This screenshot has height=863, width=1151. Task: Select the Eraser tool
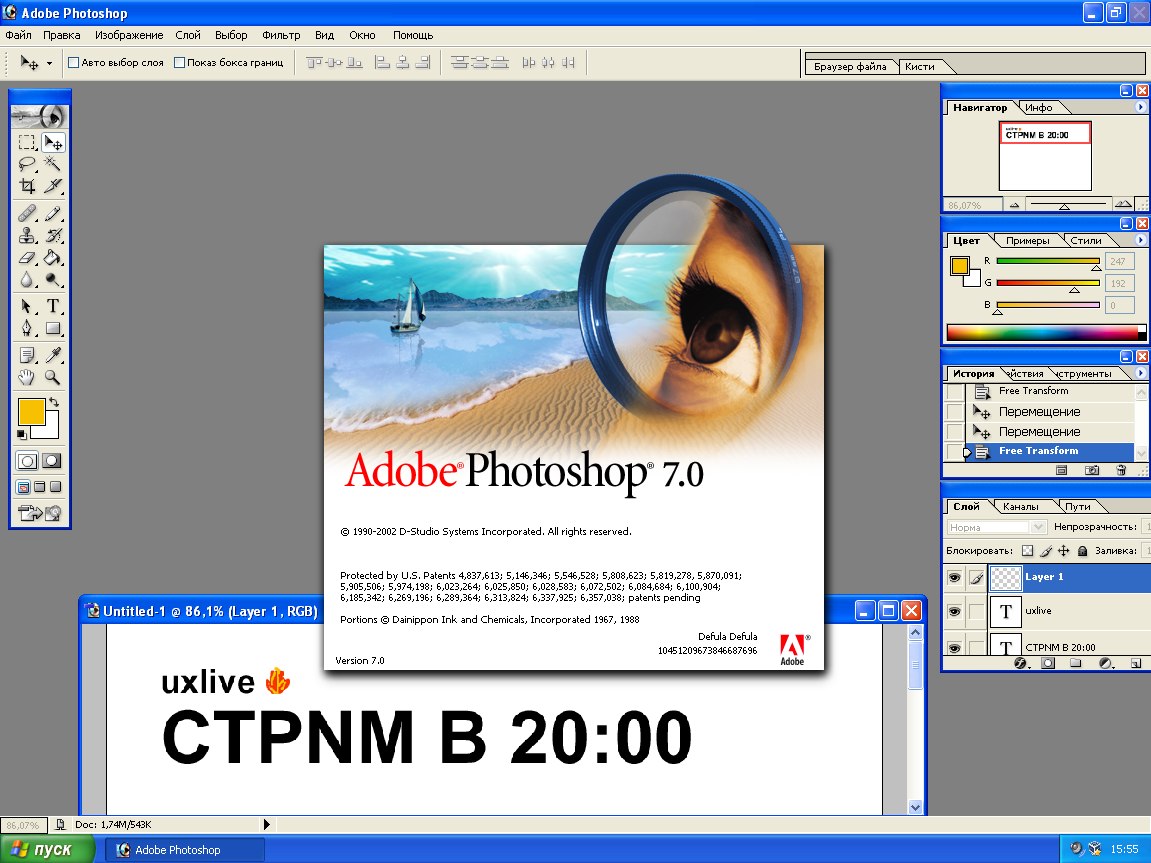tap(27, 258)
